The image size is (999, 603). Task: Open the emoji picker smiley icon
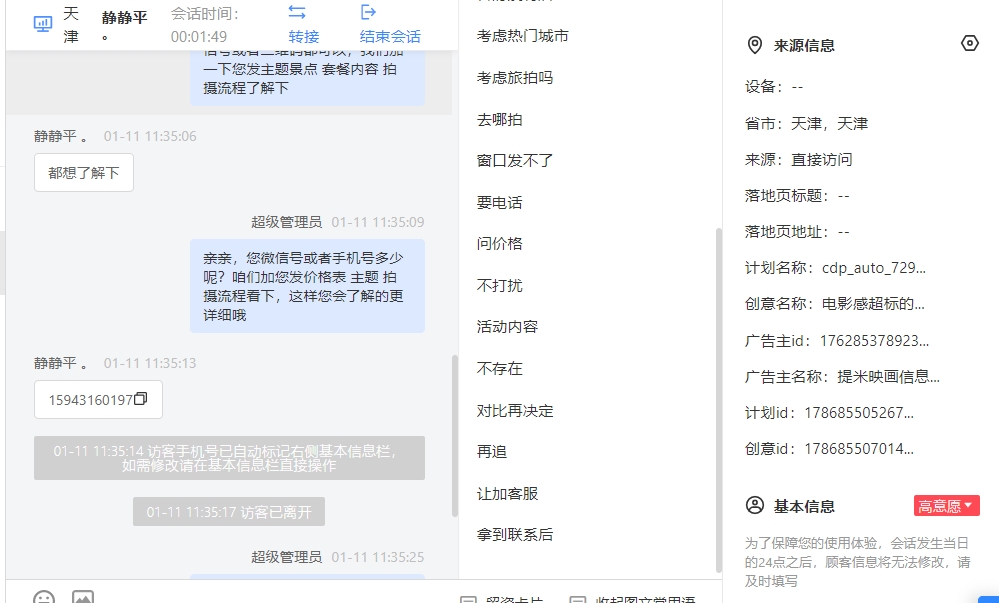pos(44,598)
